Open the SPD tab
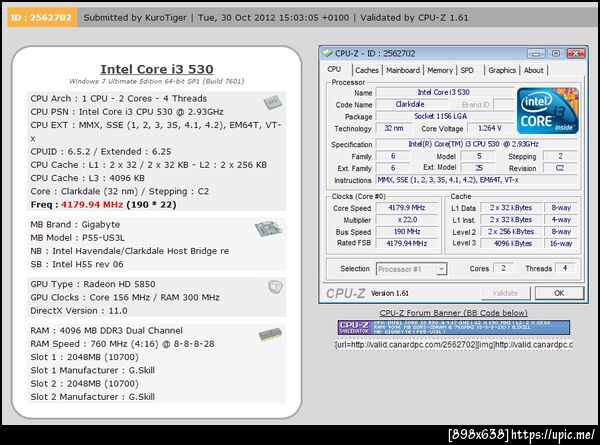 [x=467, y=70]
